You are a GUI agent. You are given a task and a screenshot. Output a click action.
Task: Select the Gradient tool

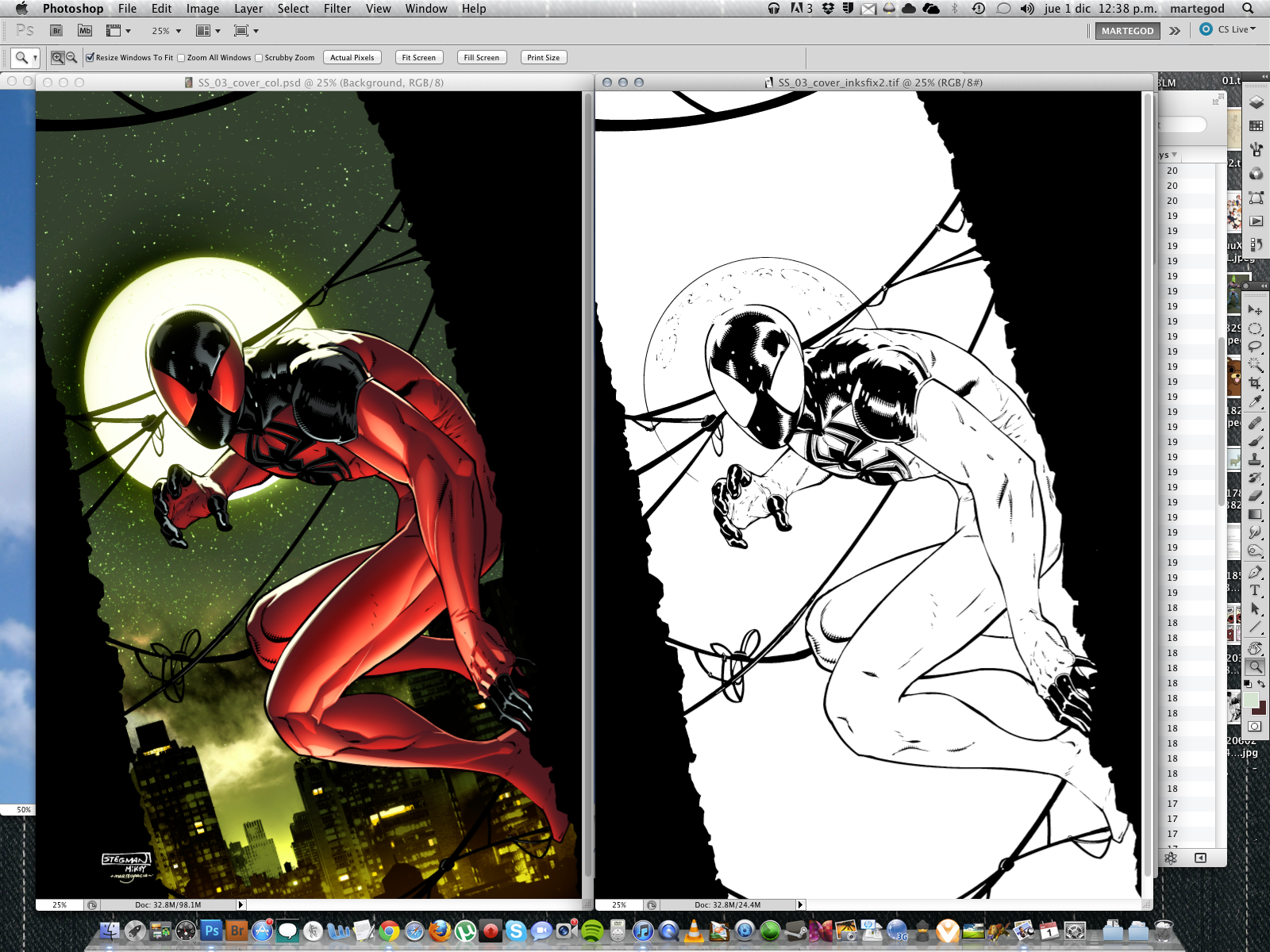pos(1255,514)
